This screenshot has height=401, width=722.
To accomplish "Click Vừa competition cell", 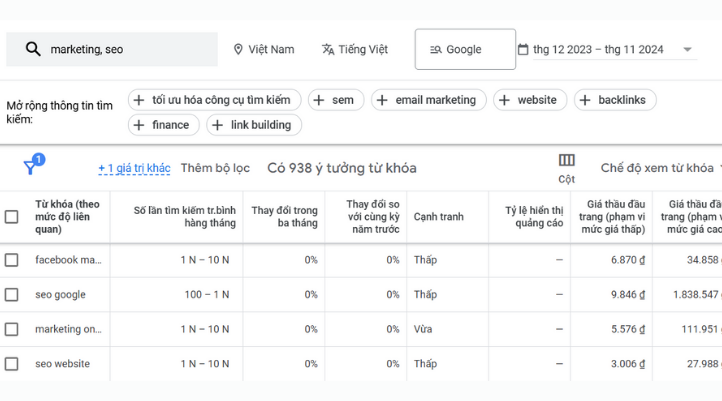I will (x=423, y=329).
